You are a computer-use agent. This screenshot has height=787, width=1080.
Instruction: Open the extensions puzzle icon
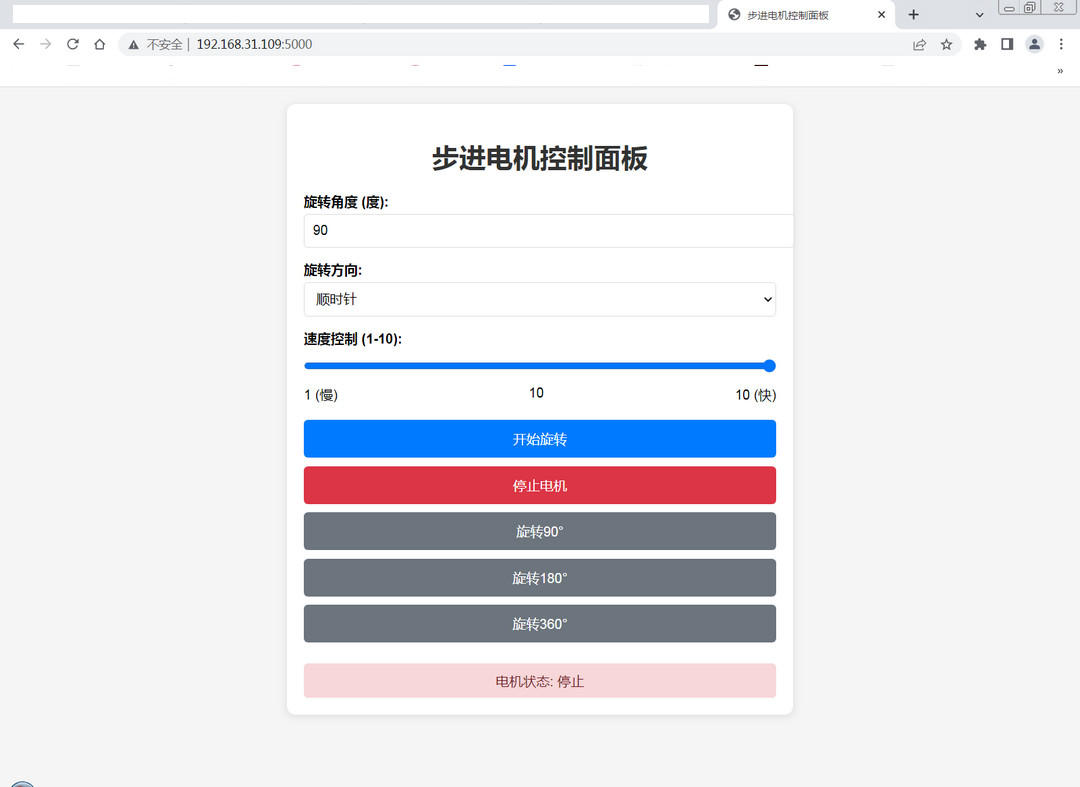pyautogui.click(x=980, y=45)
